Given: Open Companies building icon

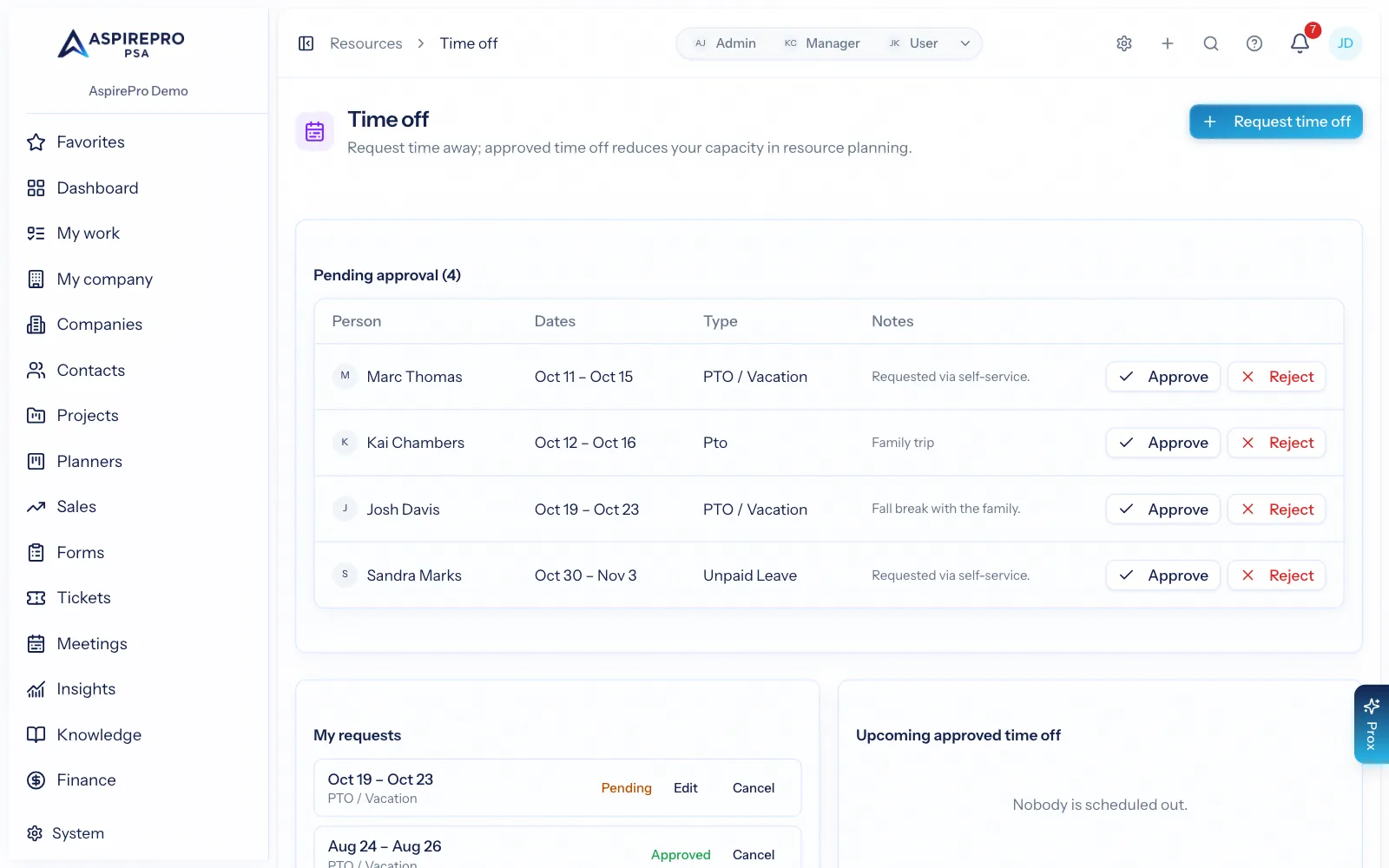Looking at the screenshot, I should [36, 325].
